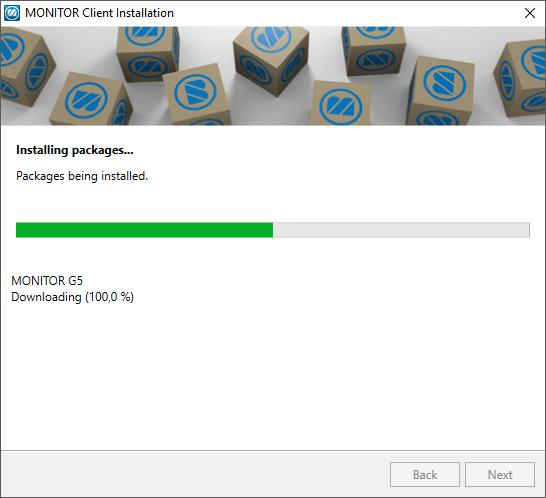This screenshot has height=498, width=546.
Task: Click the upper cube behind the left S-logo cube
Action: (147, 52)
